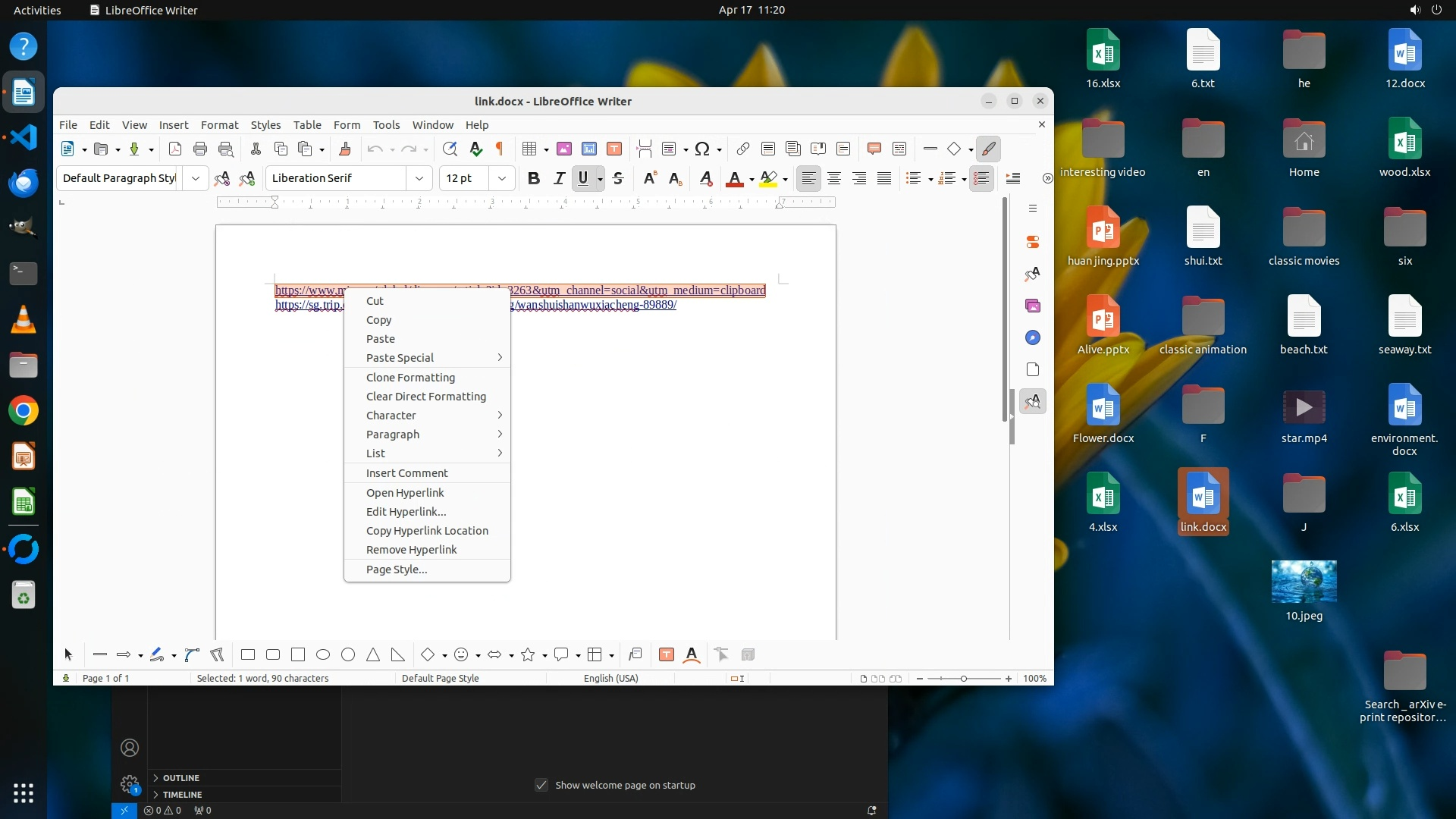Viewport: 1456px width, 819px height.
Task: Toggle Formatting Marks pilcrow icon
Action: (500, 149)
